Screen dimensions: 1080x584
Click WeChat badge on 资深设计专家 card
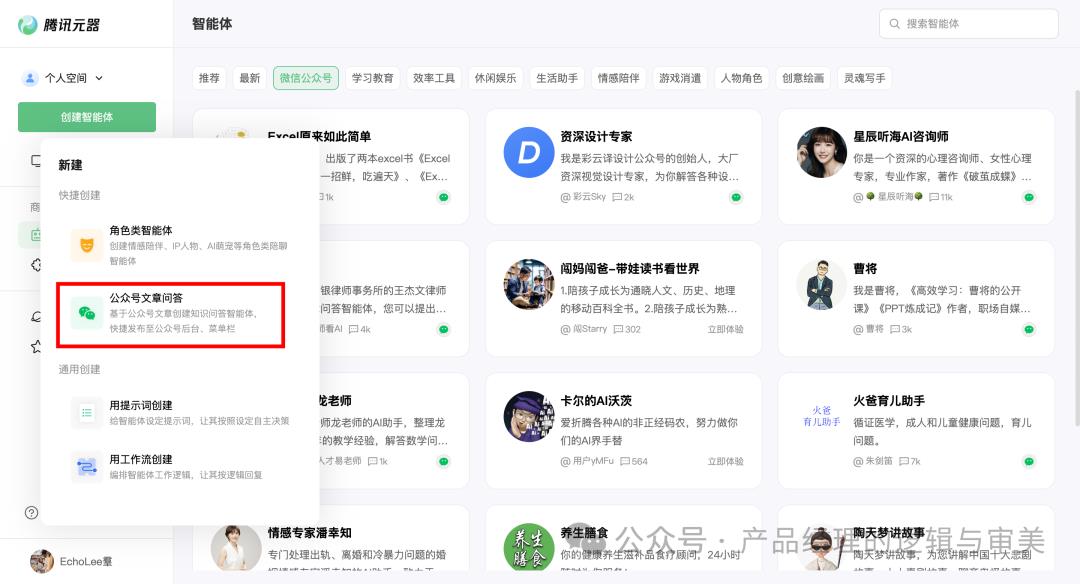(x=736, y=198)
